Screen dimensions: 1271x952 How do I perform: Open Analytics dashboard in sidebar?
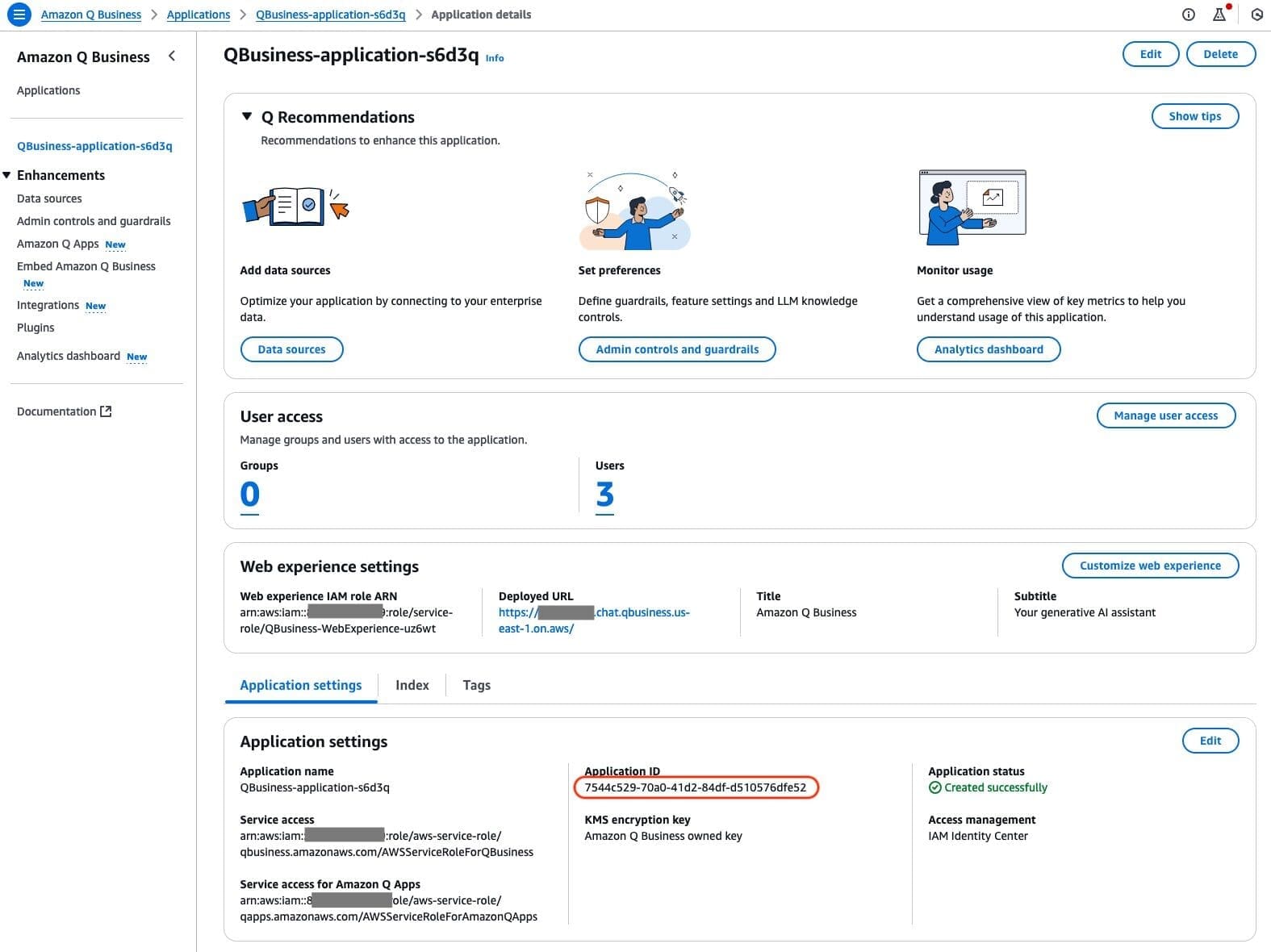(x=69, y=356)
